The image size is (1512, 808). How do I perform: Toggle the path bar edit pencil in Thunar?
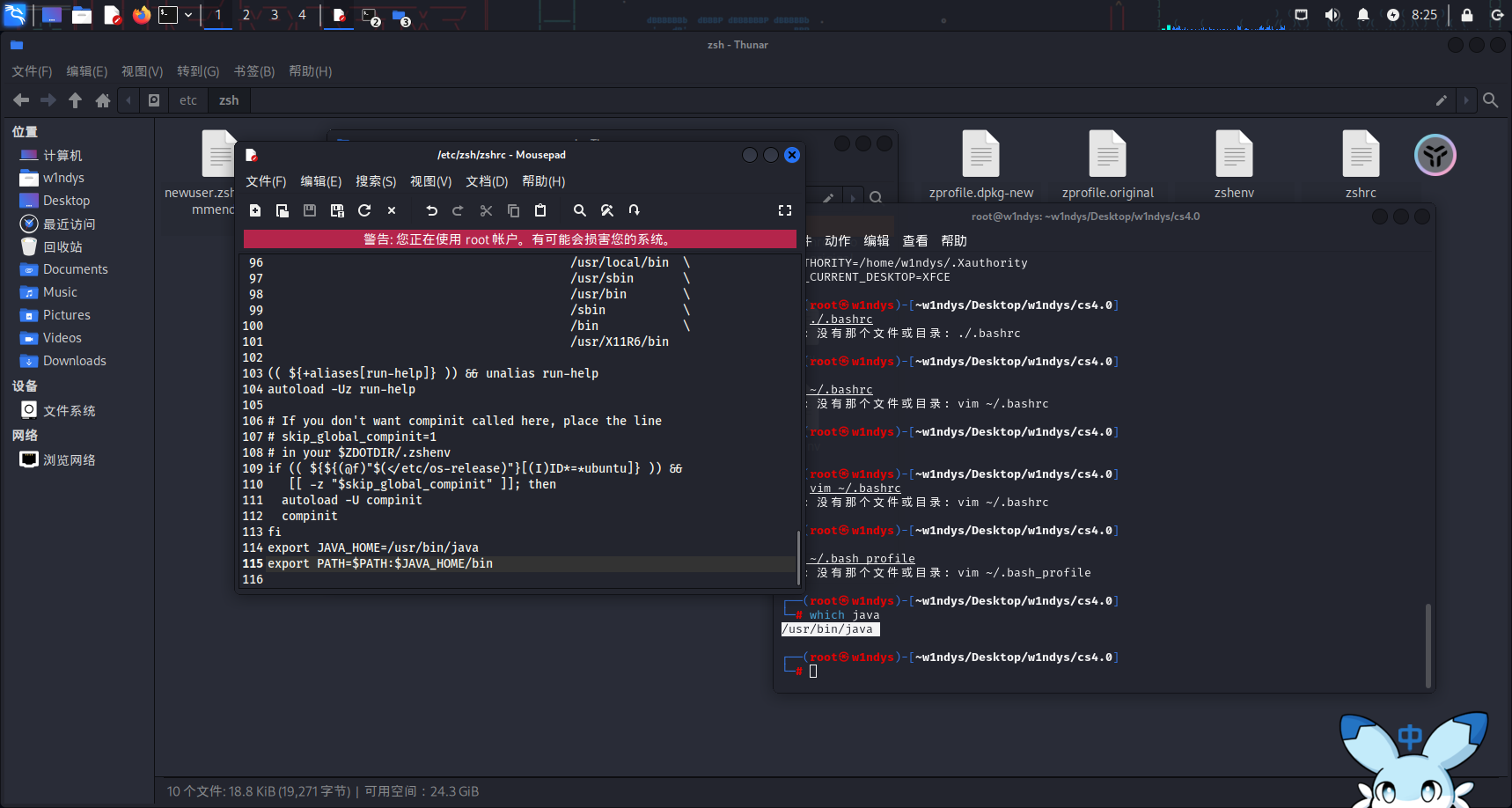point(1441,100)
